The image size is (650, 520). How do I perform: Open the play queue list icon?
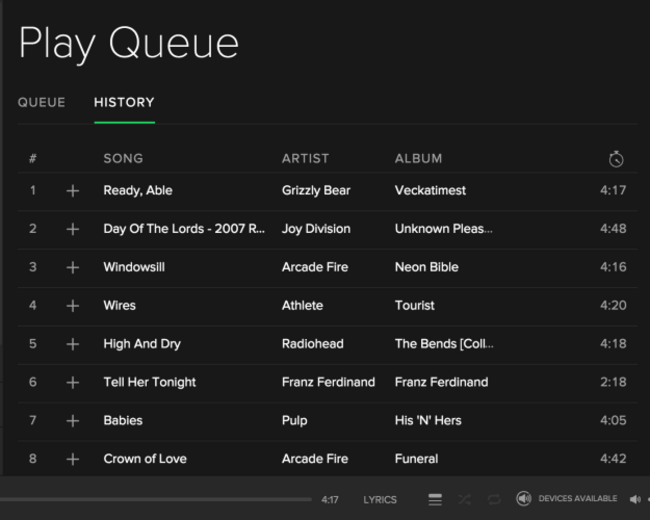click(x=435, y=499)
